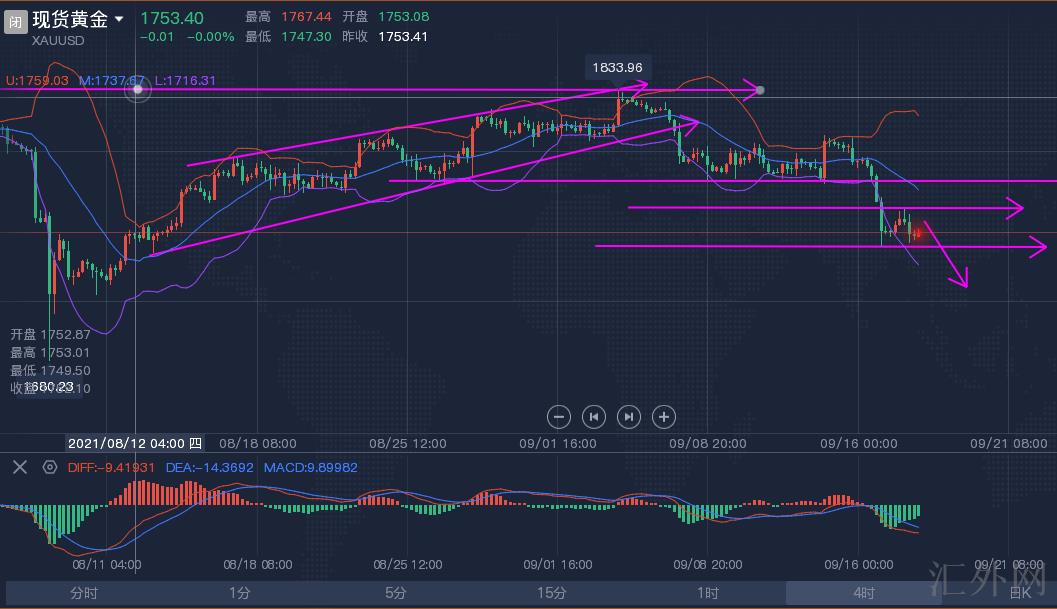Image resolution: width=1057 pixels, height=609 pixels.
Task: Jump to the previous candlestick
Action: click(594, 416)
